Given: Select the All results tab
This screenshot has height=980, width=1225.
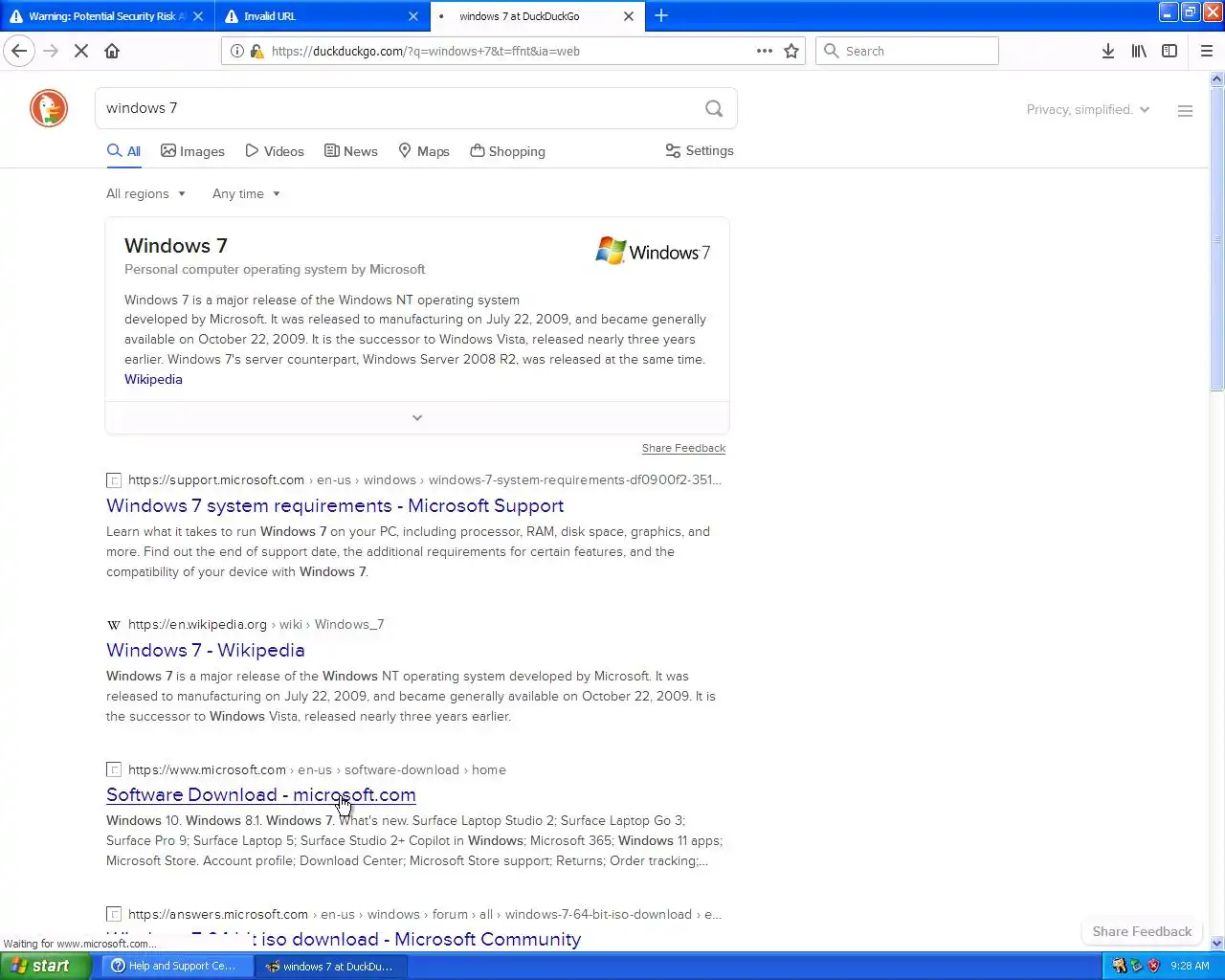Looking at the screenshot, I should click(x=123, y=151).
